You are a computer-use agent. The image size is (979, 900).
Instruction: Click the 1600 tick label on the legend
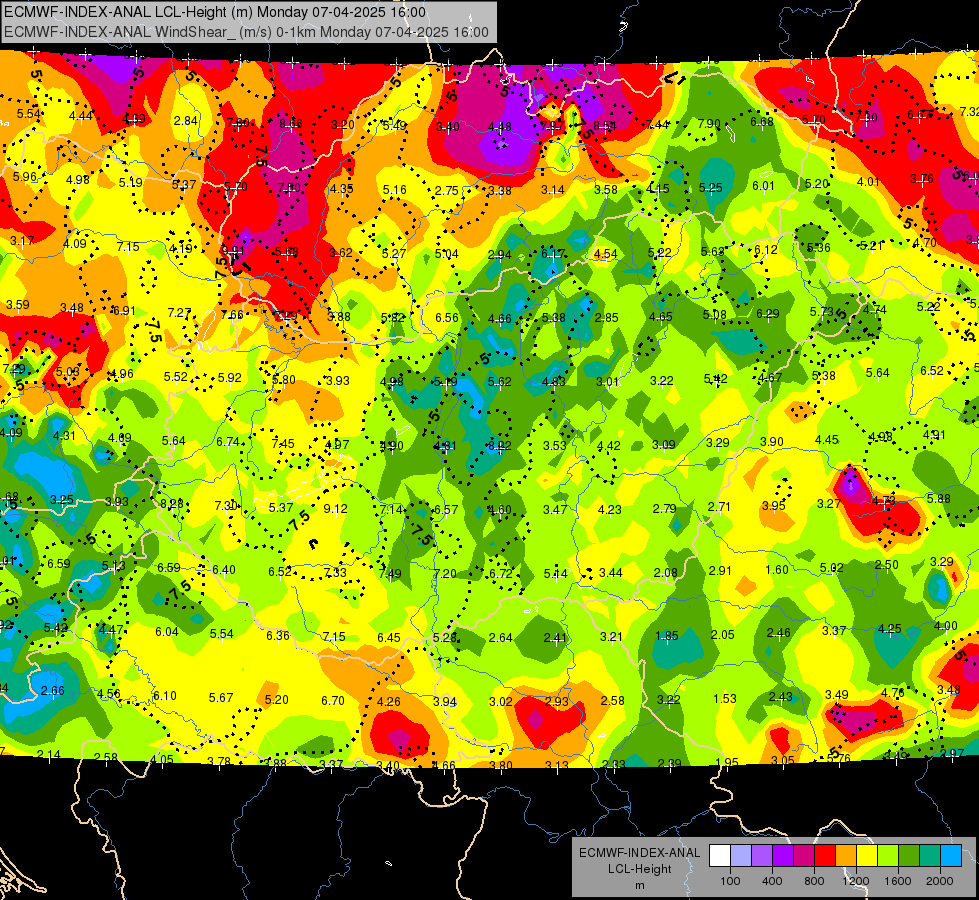898,881
